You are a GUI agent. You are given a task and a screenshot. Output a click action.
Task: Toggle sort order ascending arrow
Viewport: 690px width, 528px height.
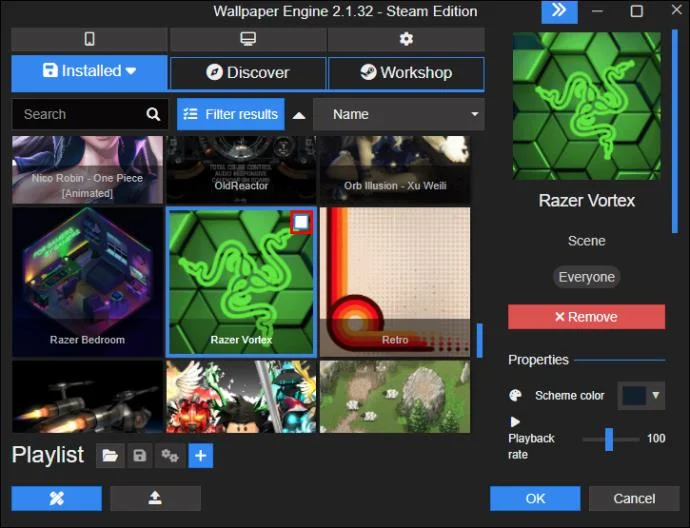point(299,115)
